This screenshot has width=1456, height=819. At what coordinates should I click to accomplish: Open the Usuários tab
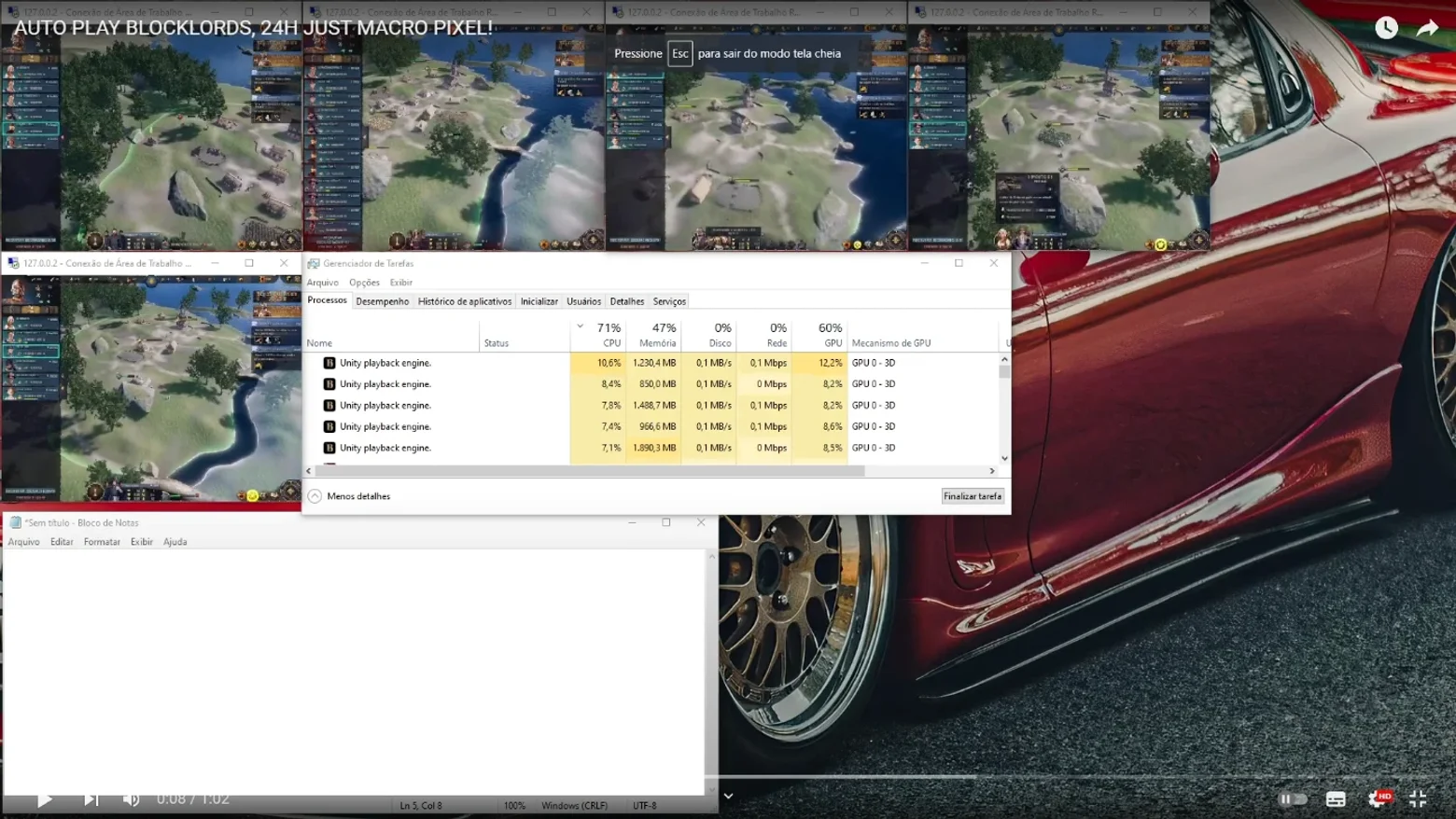584,301
